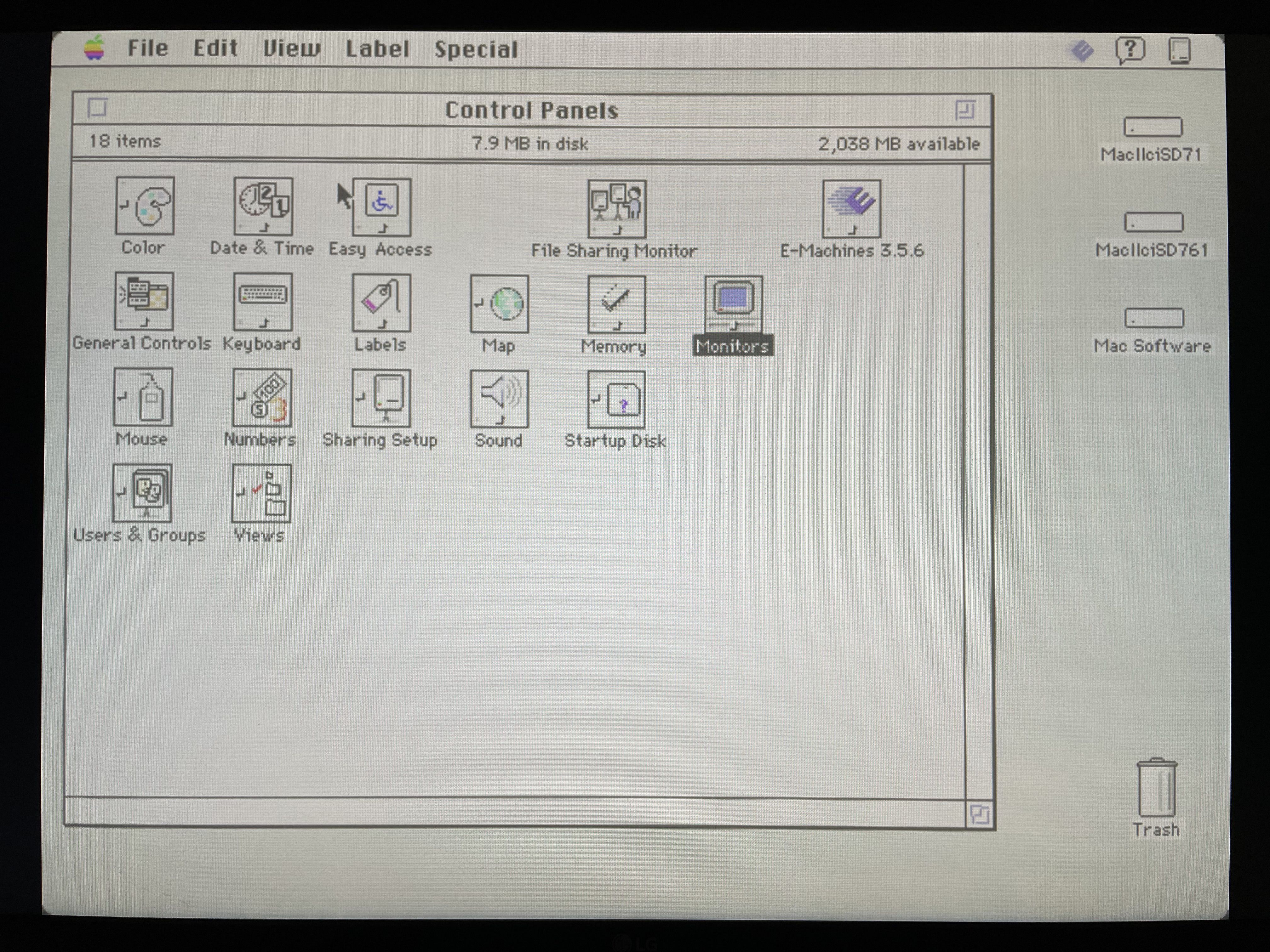This screenshot has height=952, width=1270.
Task: Select the Trash icon
Action: pos(1156,787)
